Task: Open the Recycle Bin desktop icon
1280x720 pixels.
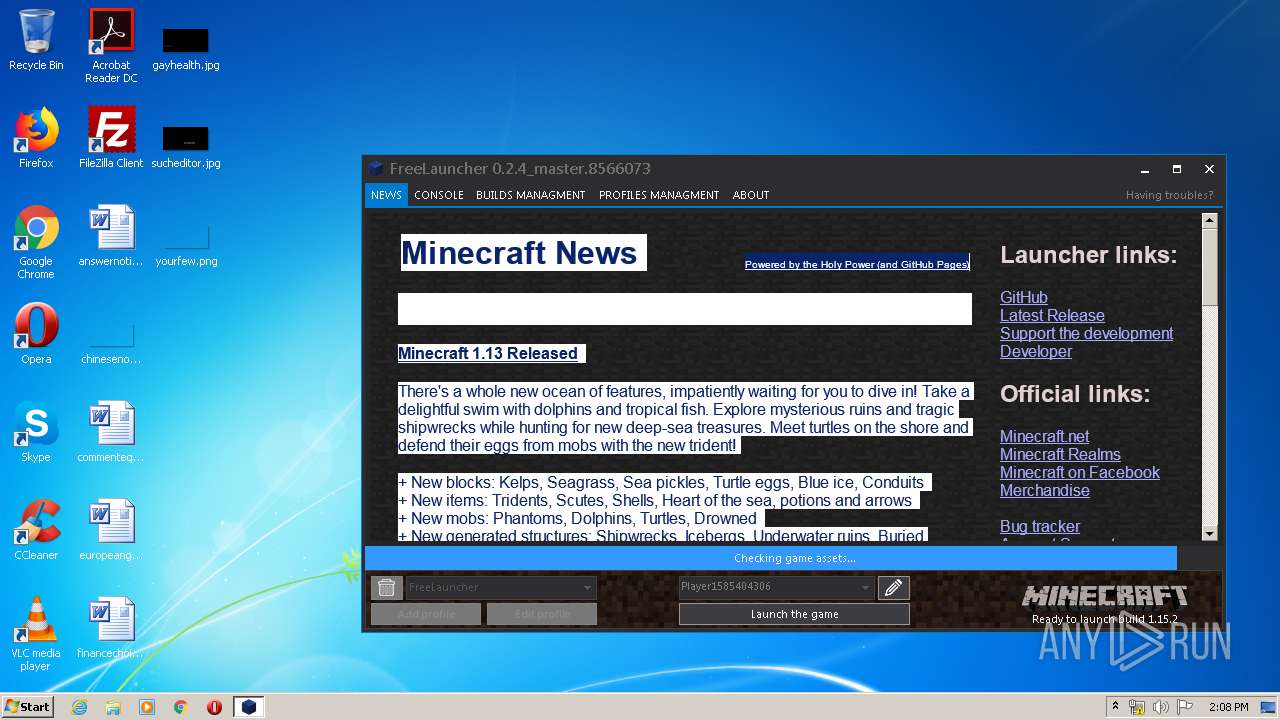Action: 36,40
